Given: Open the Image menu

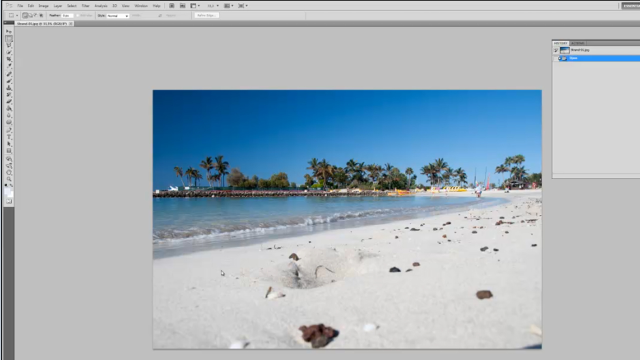Looking at the screenshot, I should (43, 6).
